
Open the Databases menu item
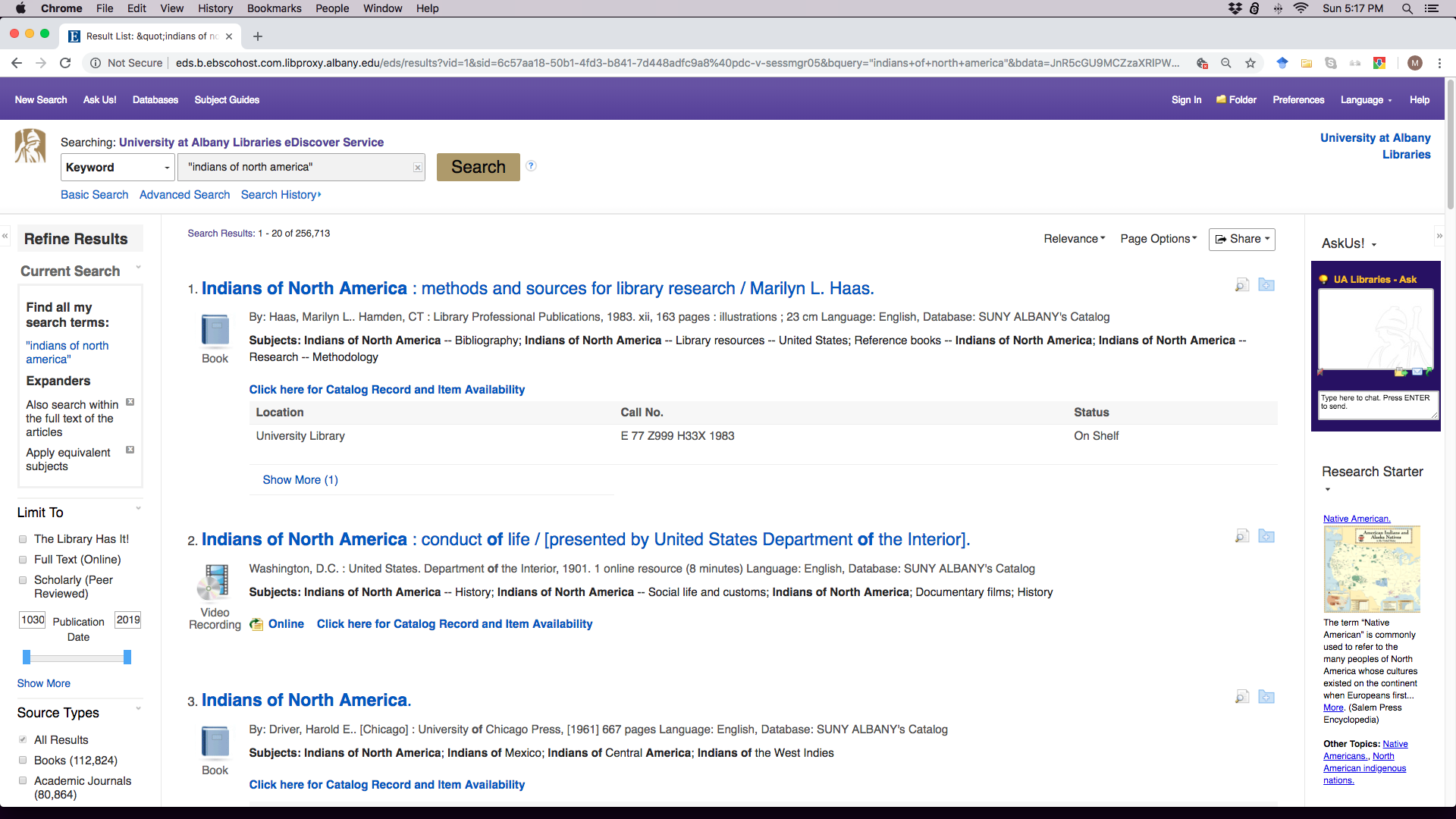[x=155, y=100]
